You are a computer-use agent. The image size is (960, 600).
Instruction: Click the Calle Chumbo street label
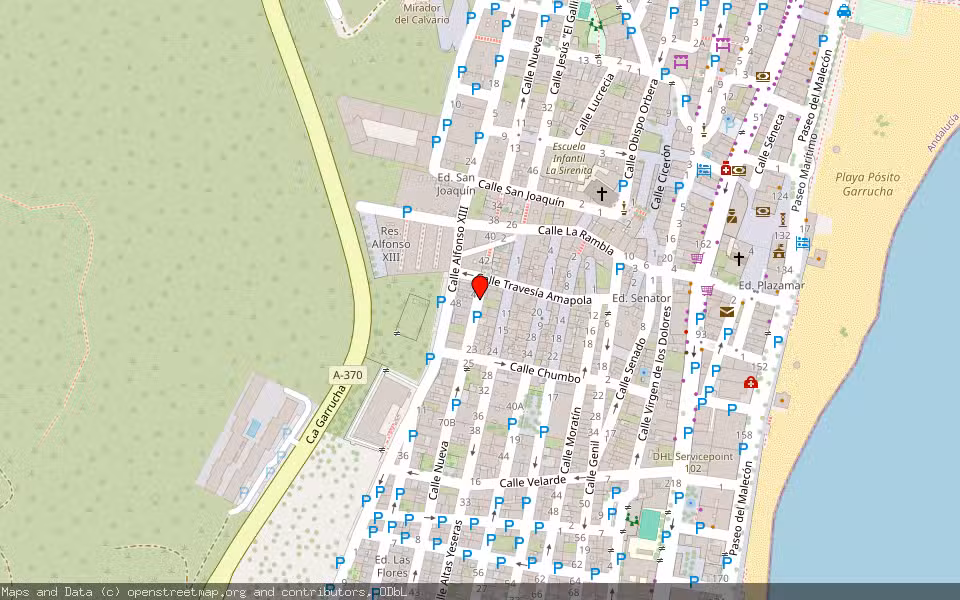pos(545,372)
